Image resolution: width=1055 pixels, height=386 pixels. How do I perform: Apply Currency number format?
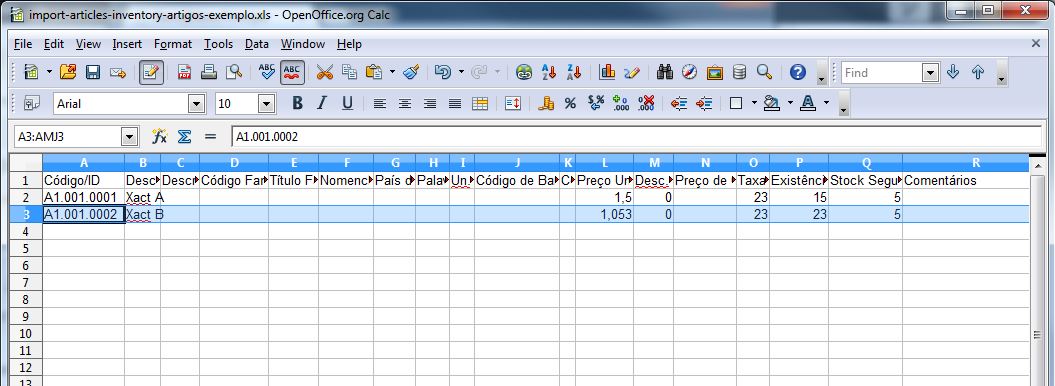pos(546,104)
